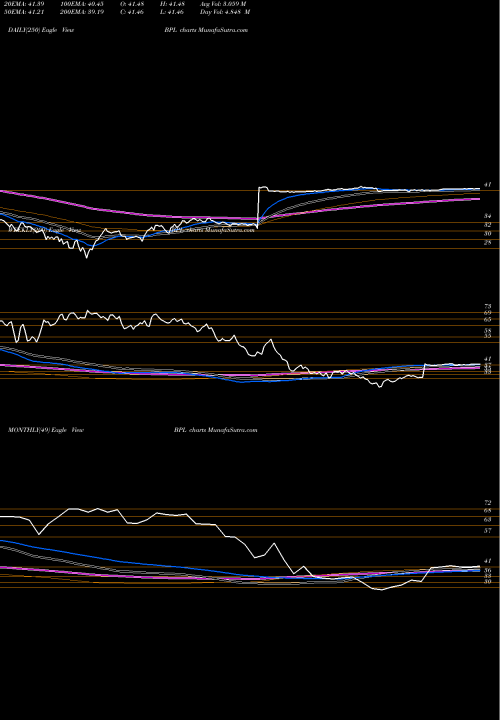Select the high price H: 41.48

173,4
